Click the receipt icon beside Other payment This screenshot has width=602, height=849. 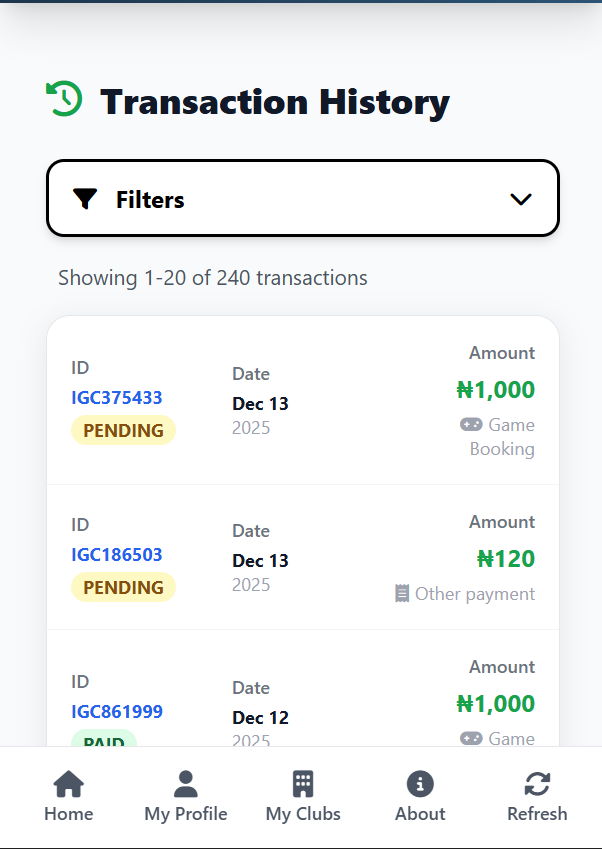(x=402, y=594)
